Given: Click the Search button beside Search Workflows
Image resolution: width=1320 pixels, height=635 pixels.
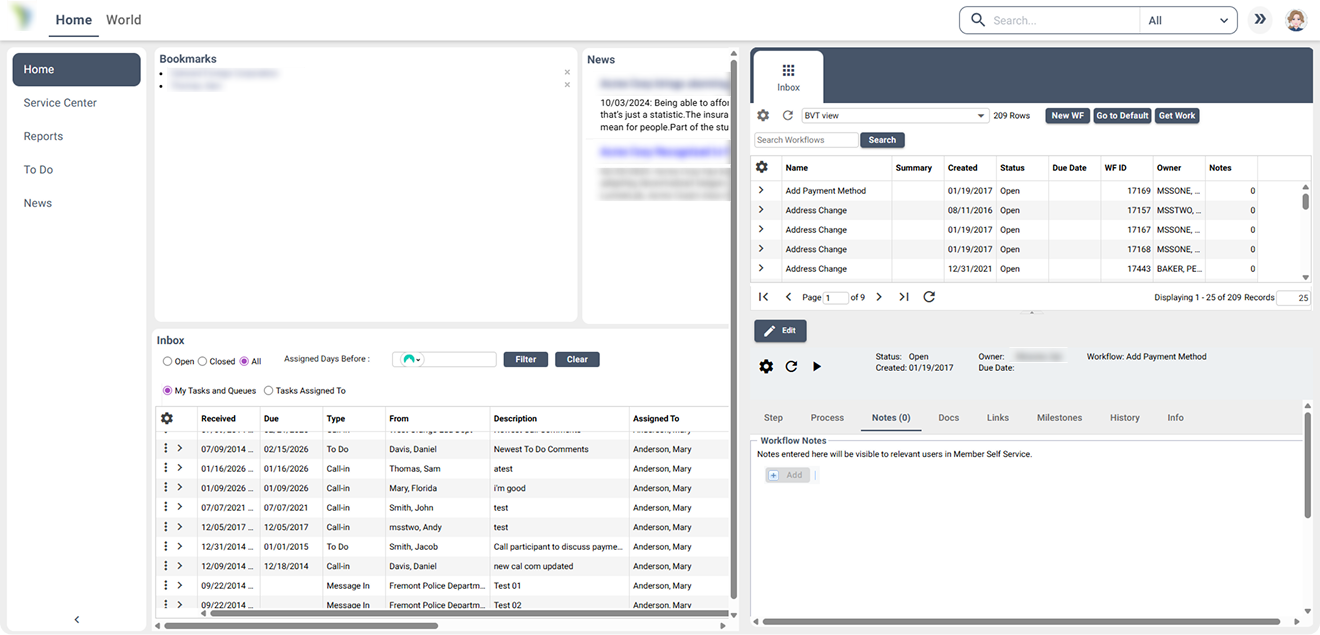Looking at the screenshot, I should coord(882,140).
